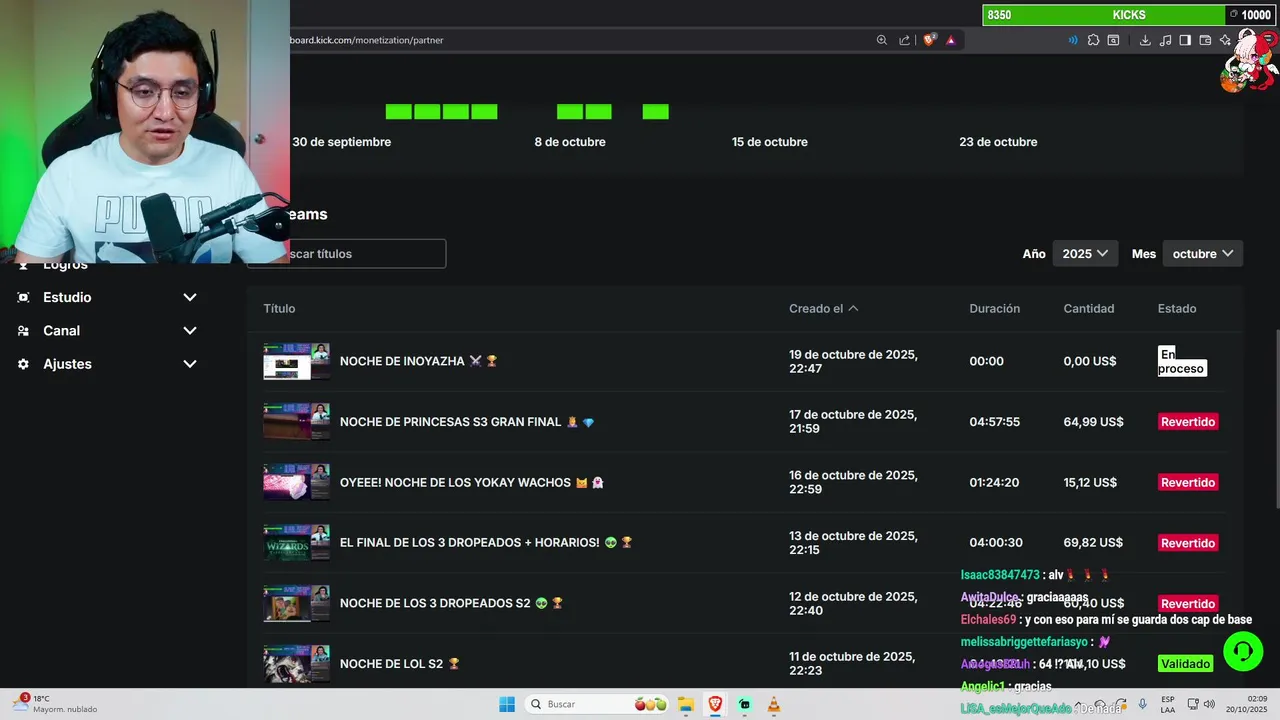Click Revertido badge for 16 de octubre
This screenshot has width=1280, height=720.
[x=1188, y=483]
